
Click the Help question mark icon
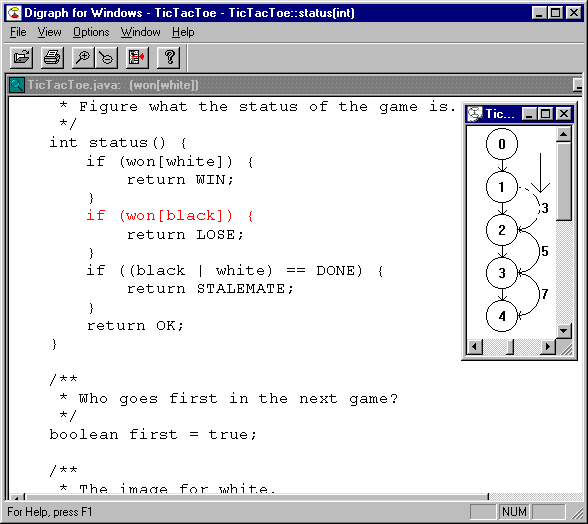tap(168, 58)
